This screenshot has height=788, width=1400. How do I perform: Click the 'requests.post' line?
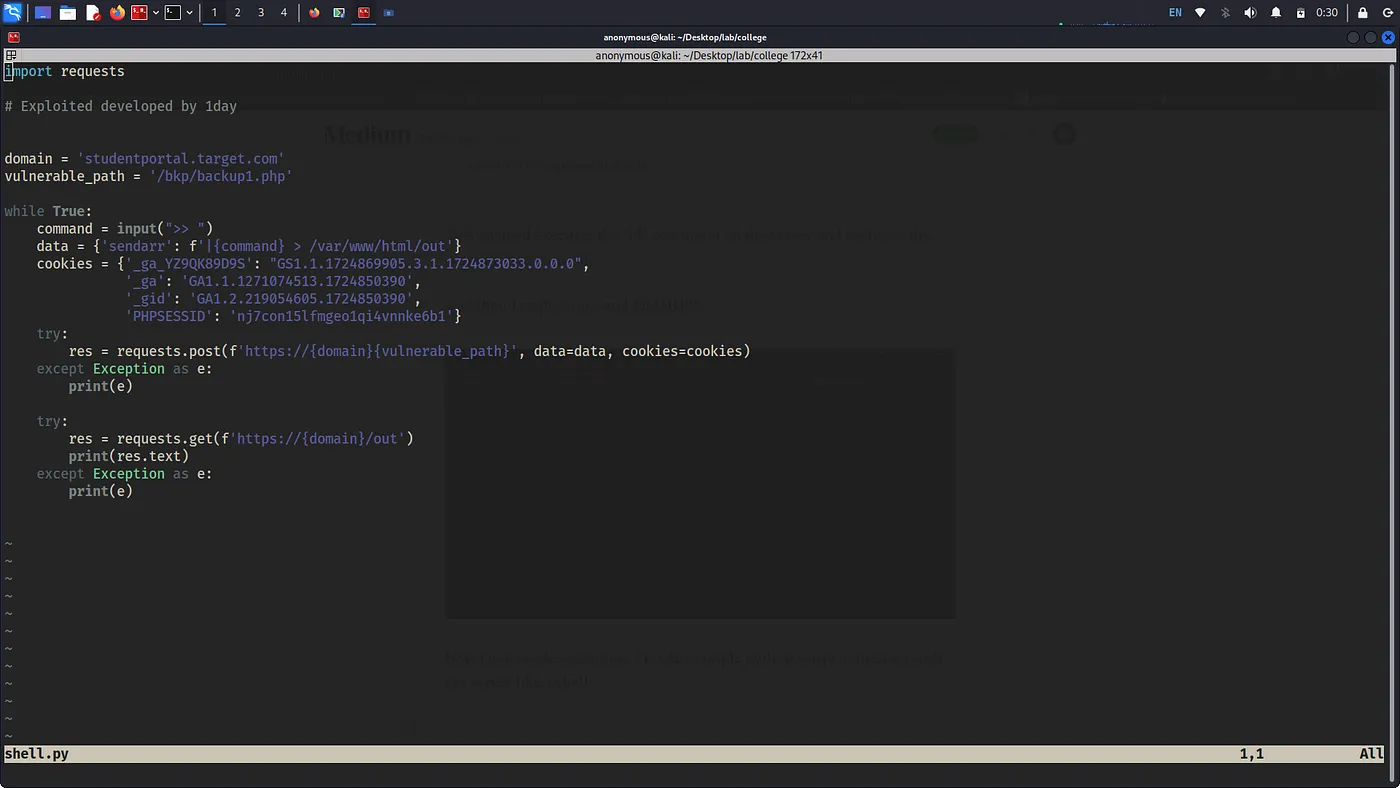click(409, 351)
